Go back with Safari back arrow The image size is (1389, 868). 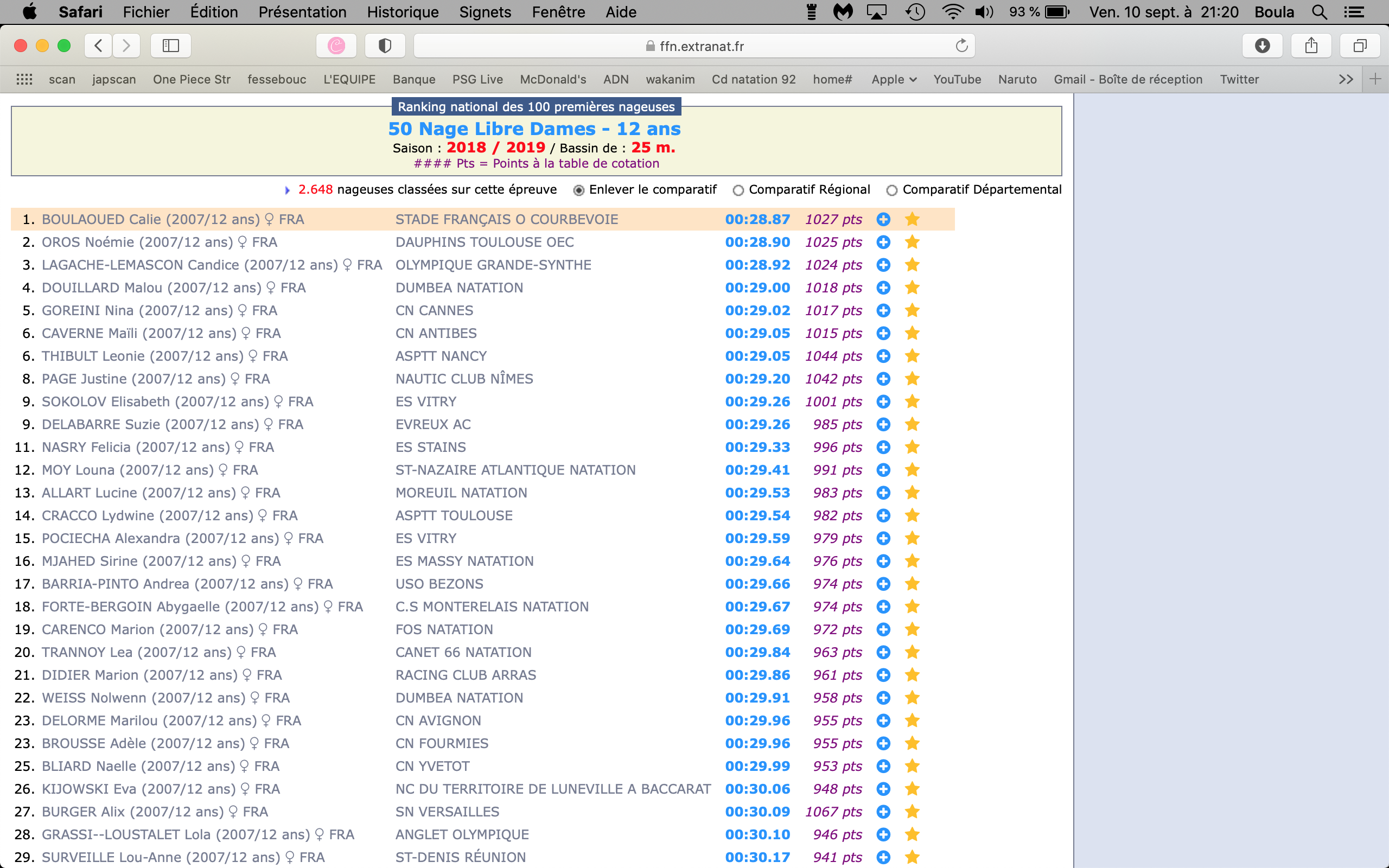click(x=98, y=46)
